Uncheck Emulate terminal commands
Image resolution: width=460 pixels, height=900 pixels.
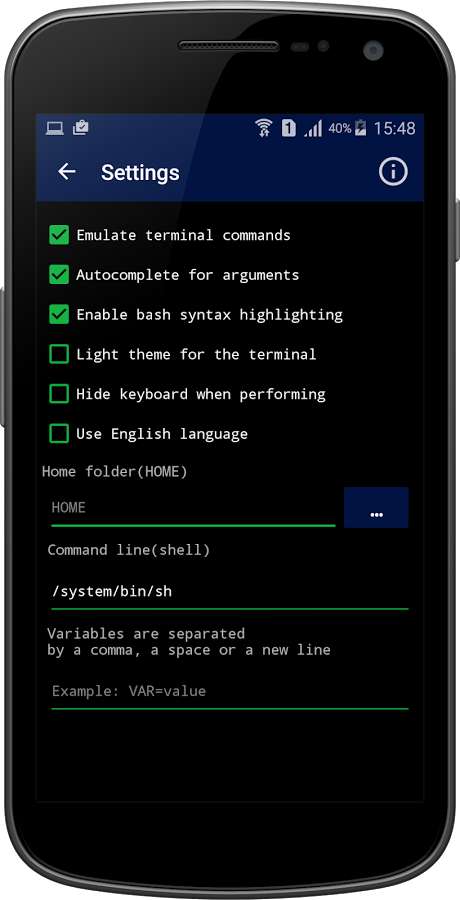point(59,235)
